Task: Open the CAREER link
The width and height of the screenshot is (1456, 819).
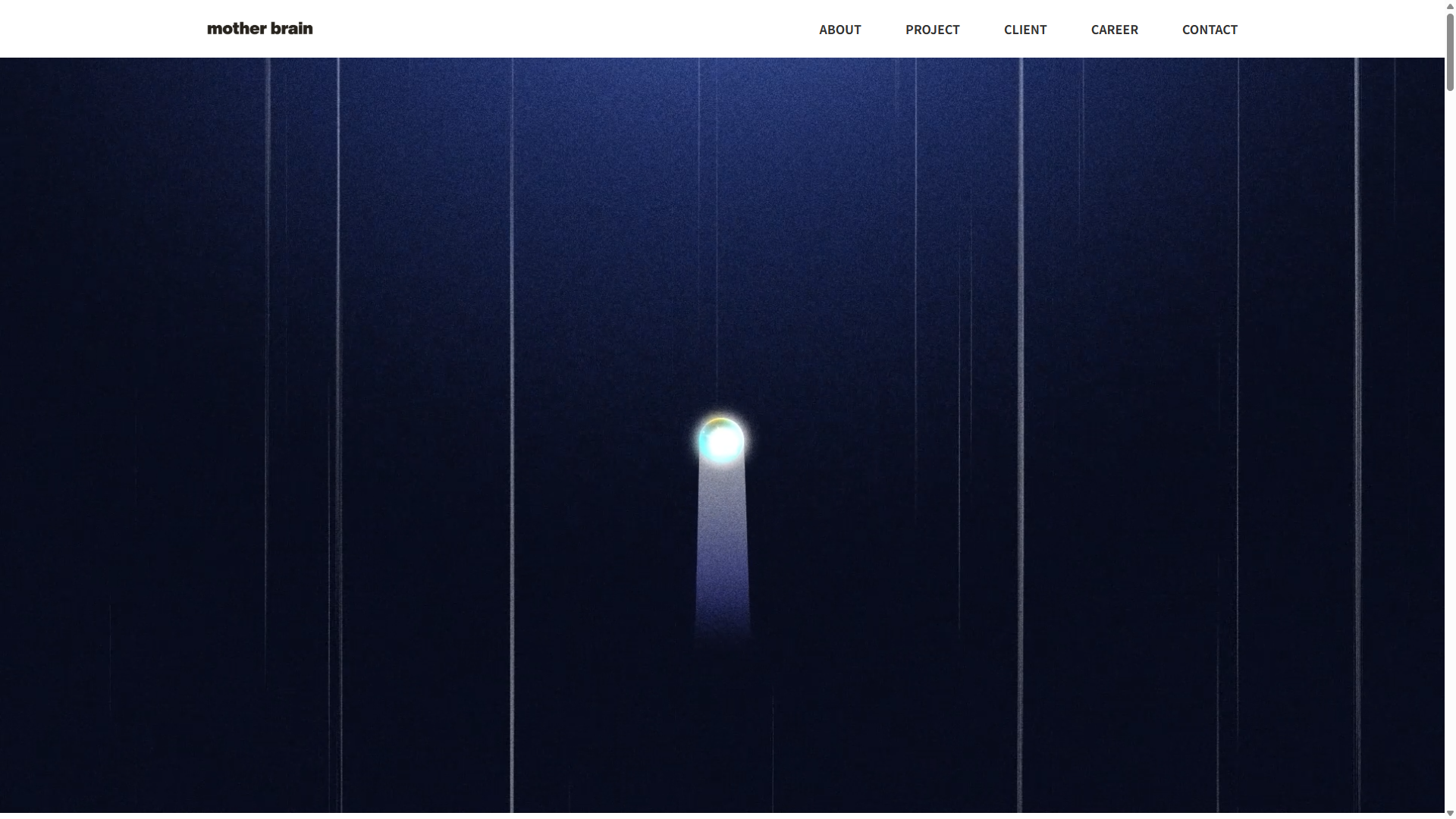Action: click(x=1114, y=30)
